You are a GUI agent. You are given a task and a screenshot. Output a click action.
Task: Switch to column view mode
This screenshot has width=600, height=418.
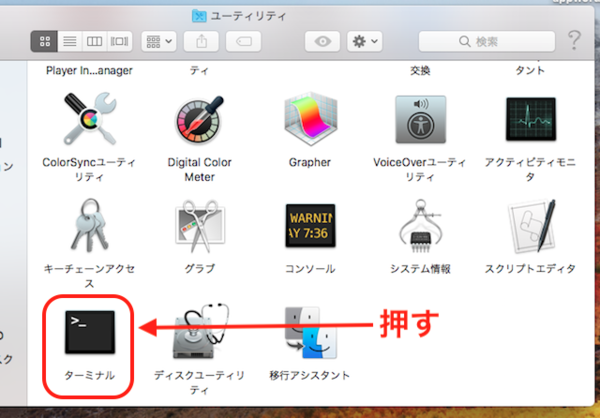pyautogui.click(x=94, y=41)
